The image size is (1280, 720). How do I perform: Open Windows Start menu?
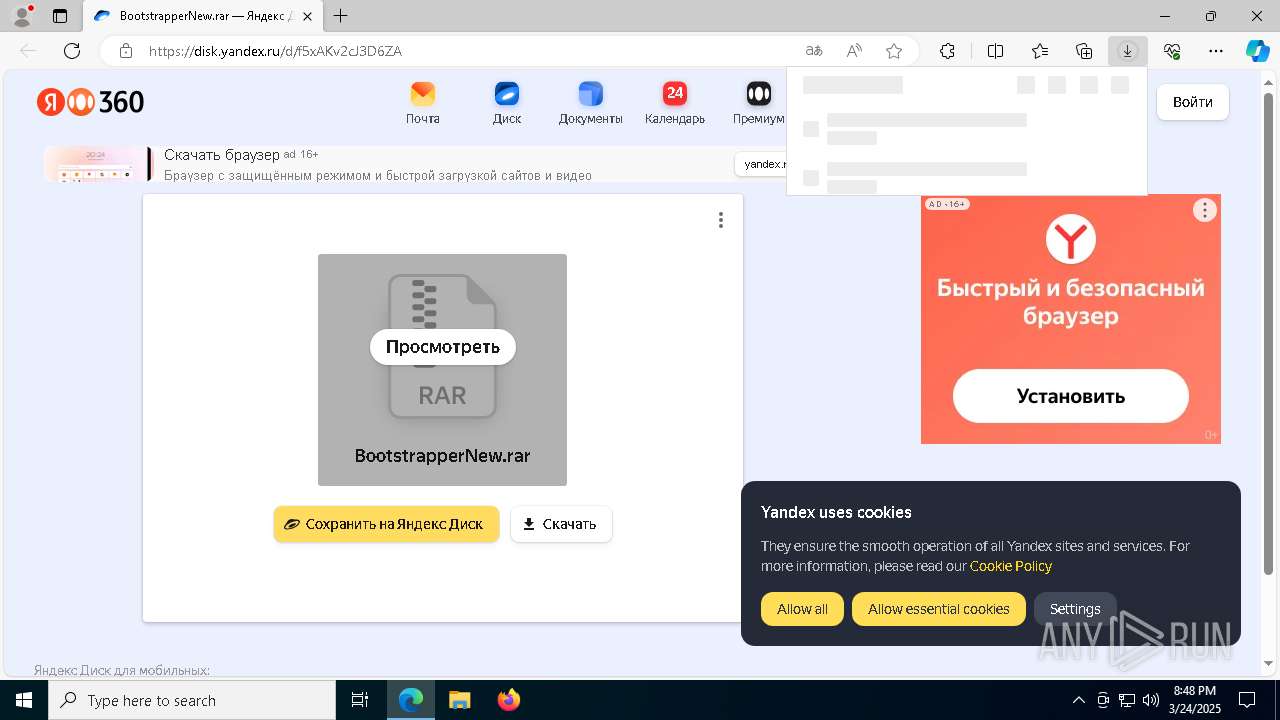24,700
